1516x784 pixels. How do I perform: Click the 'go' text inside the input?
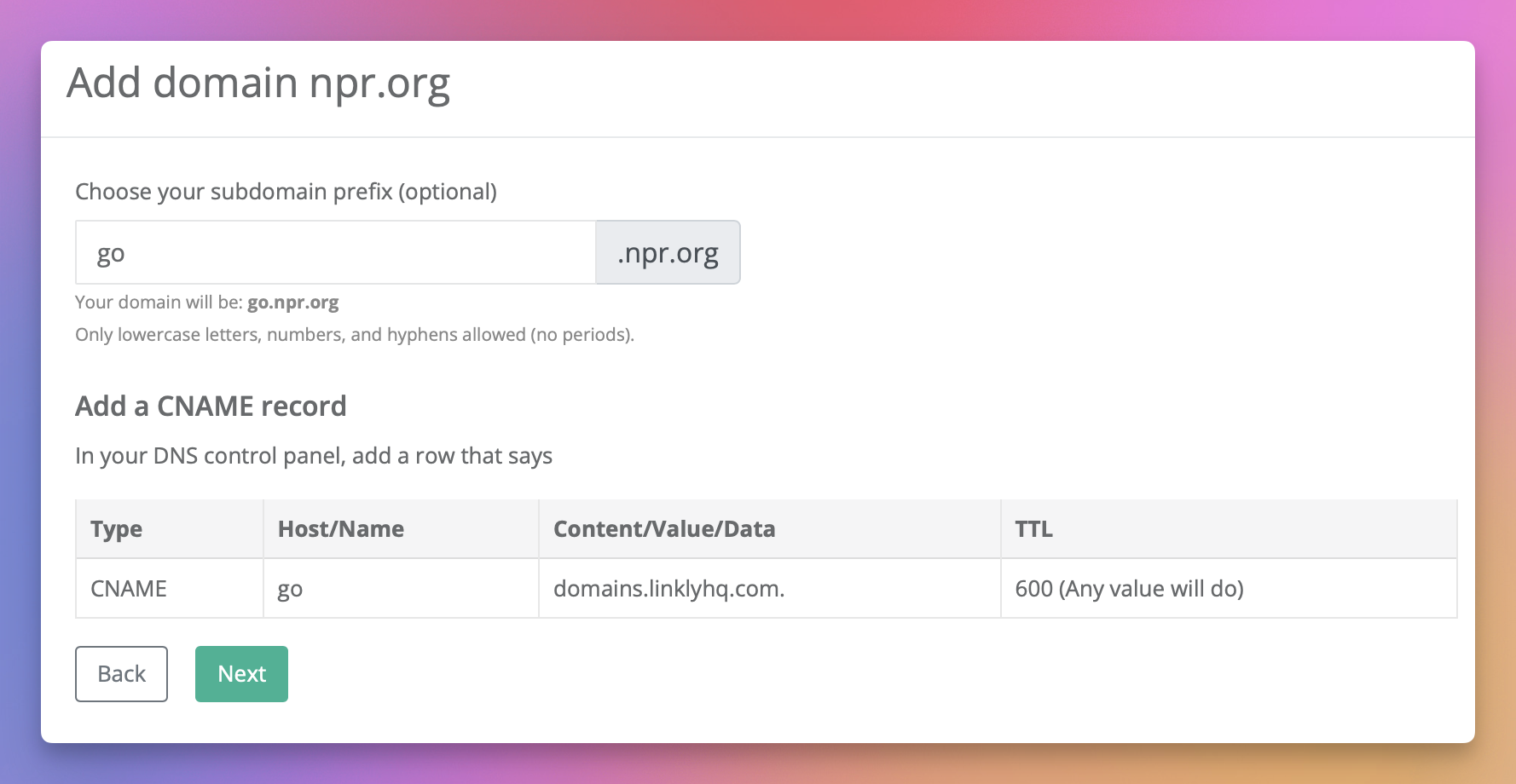pyautogui.click(x=111, y=254)
